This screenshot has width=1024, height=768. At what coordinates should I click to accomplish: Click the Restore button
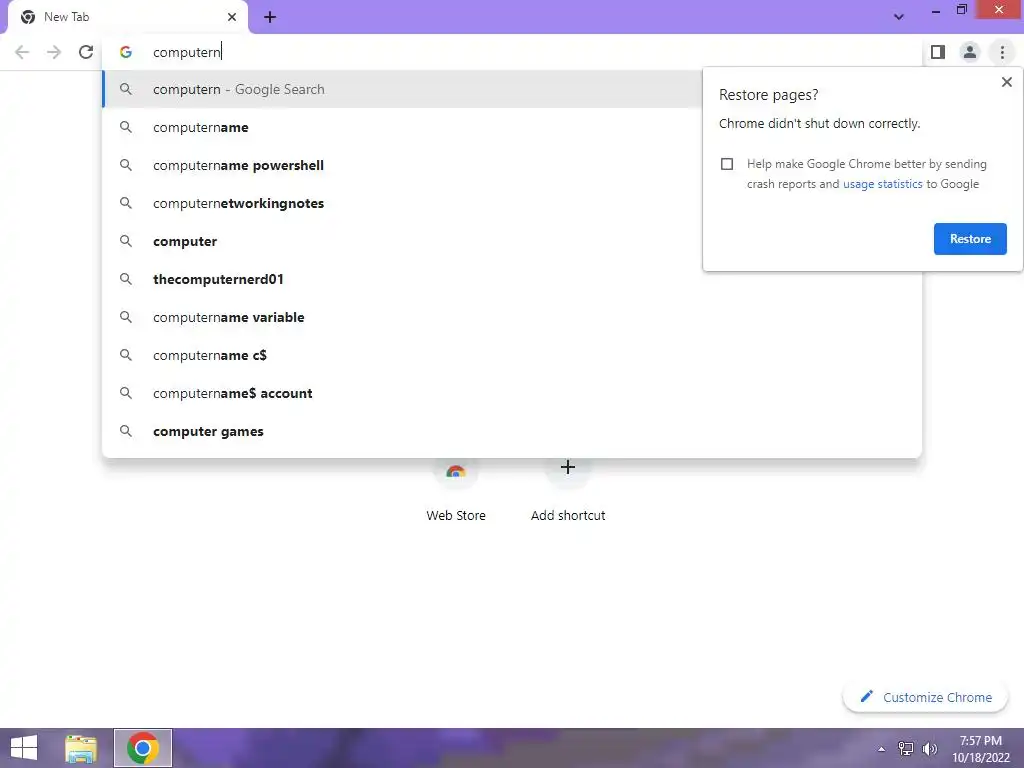pyautogui.click(x=970, y=239)
